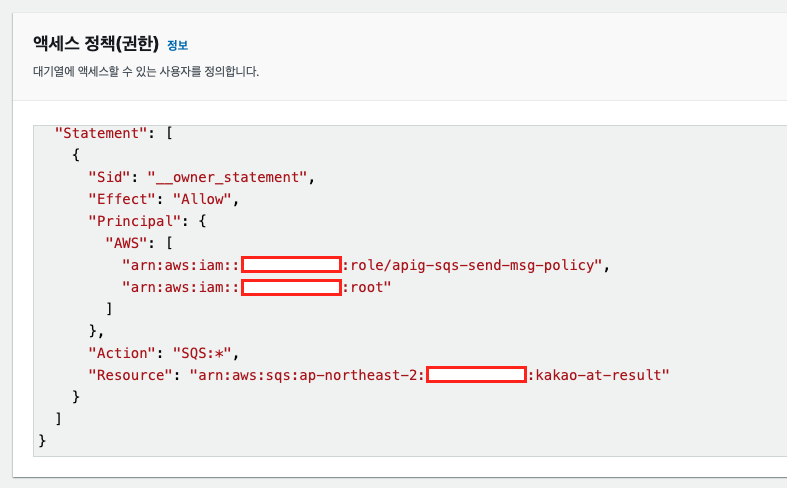Image resolution: width=787 pixels, height=488 pixels.
Task: Click the role/apig-sqs-send-msg-policy ARN text
Action: [475, 265]
